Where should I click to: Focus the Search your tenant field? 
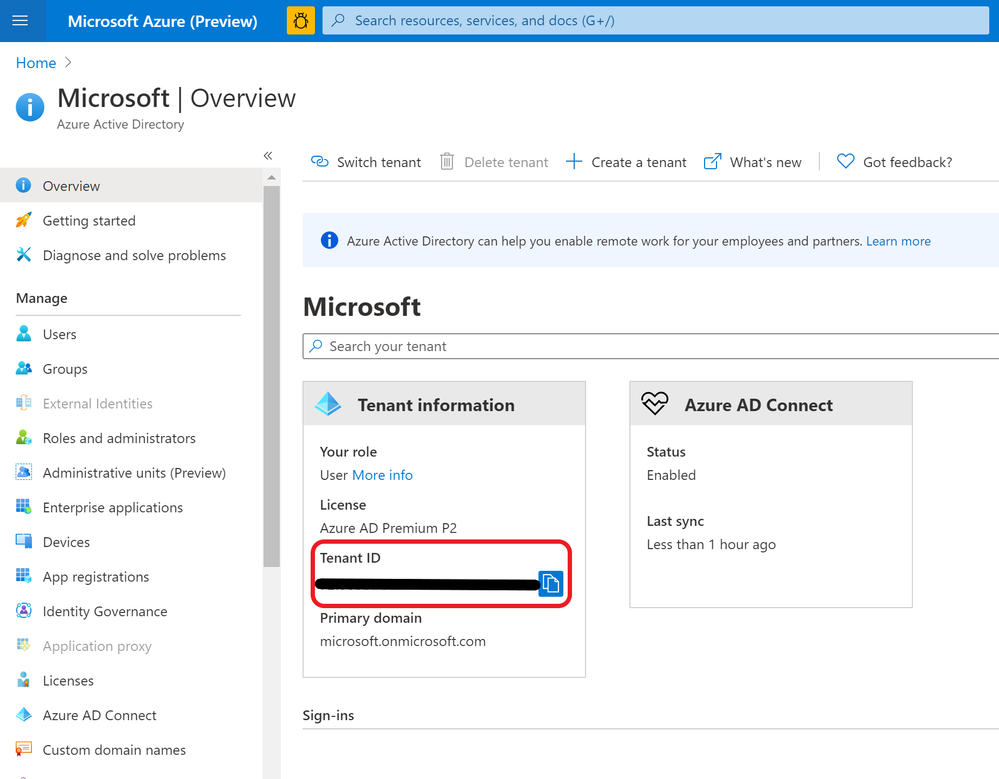point(650,346)
